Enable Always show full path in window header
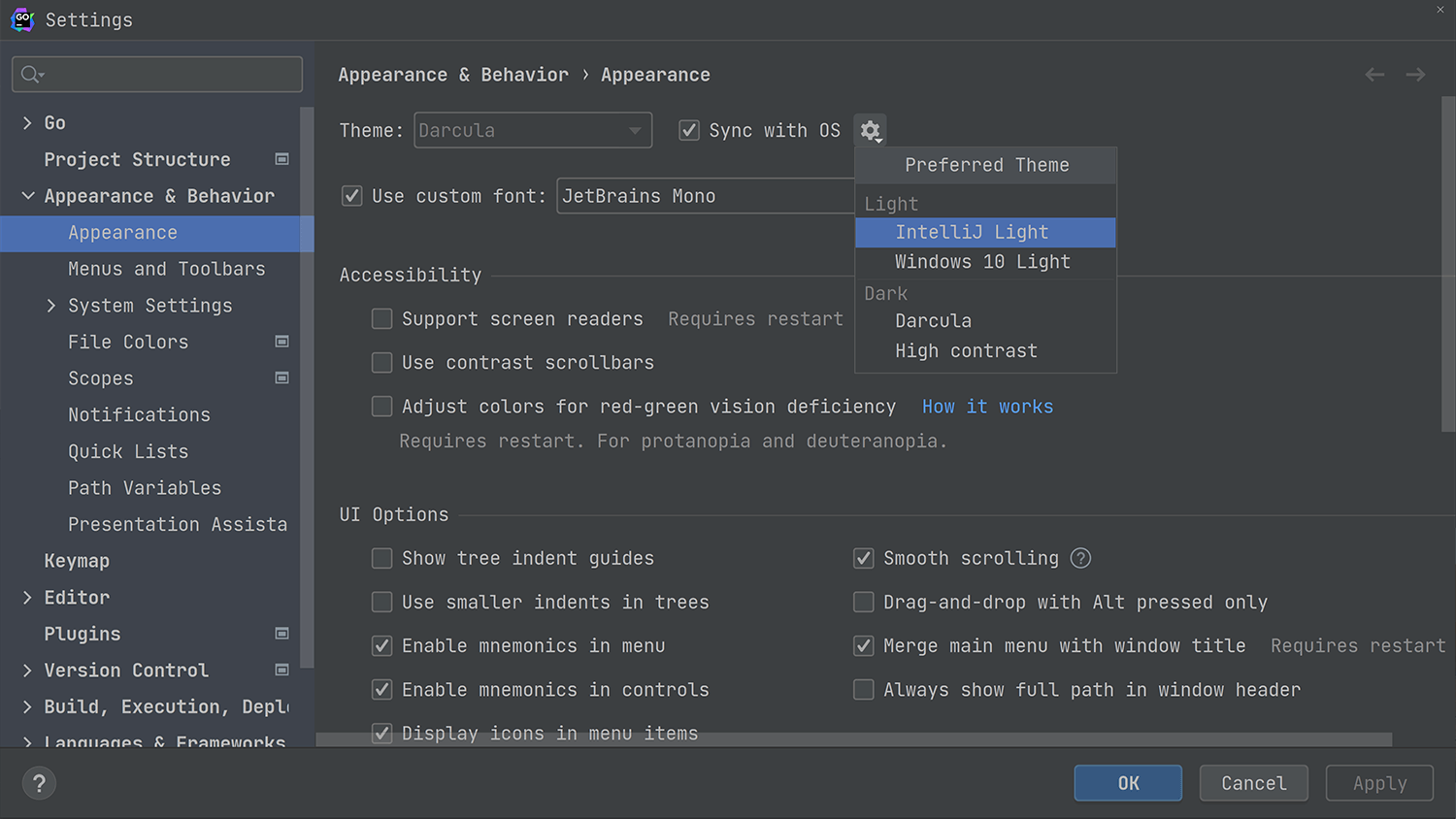The height and width of the screenshot is (819, 1456). click(x=863, y=690)
